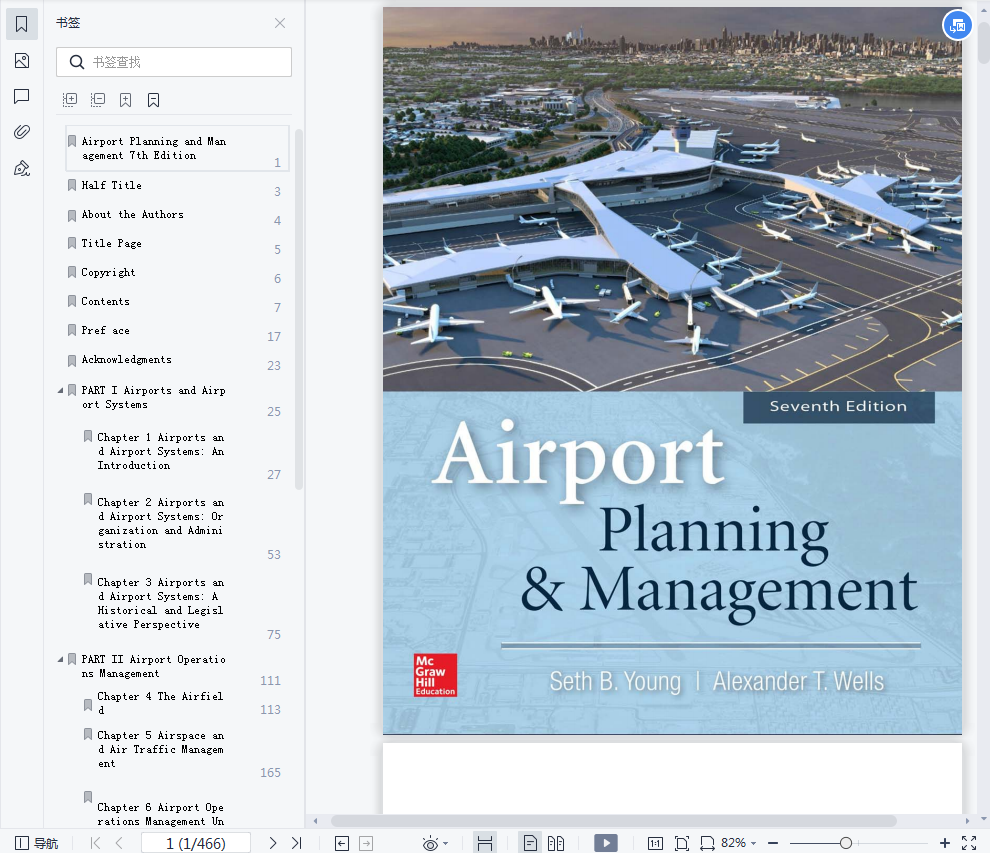Screen dimensions: 990x853
Task: Zoom in with the plus button
Action: pos(945,843)
